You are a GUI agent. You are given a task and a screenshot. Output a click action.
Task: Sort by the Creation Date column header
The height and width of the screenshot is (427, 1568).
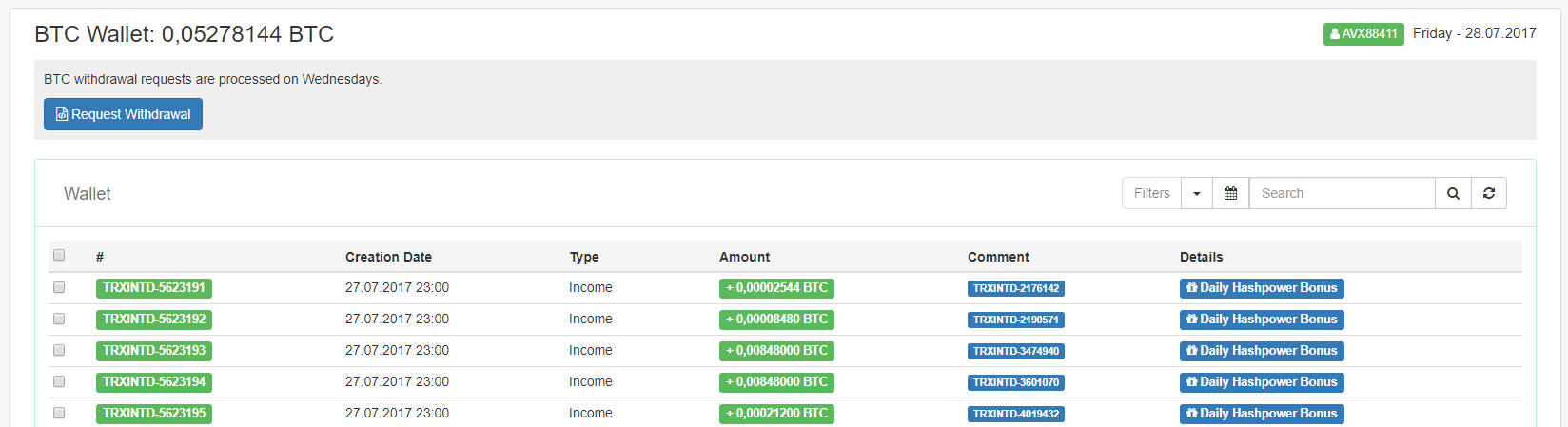click(x=388, y=257)
